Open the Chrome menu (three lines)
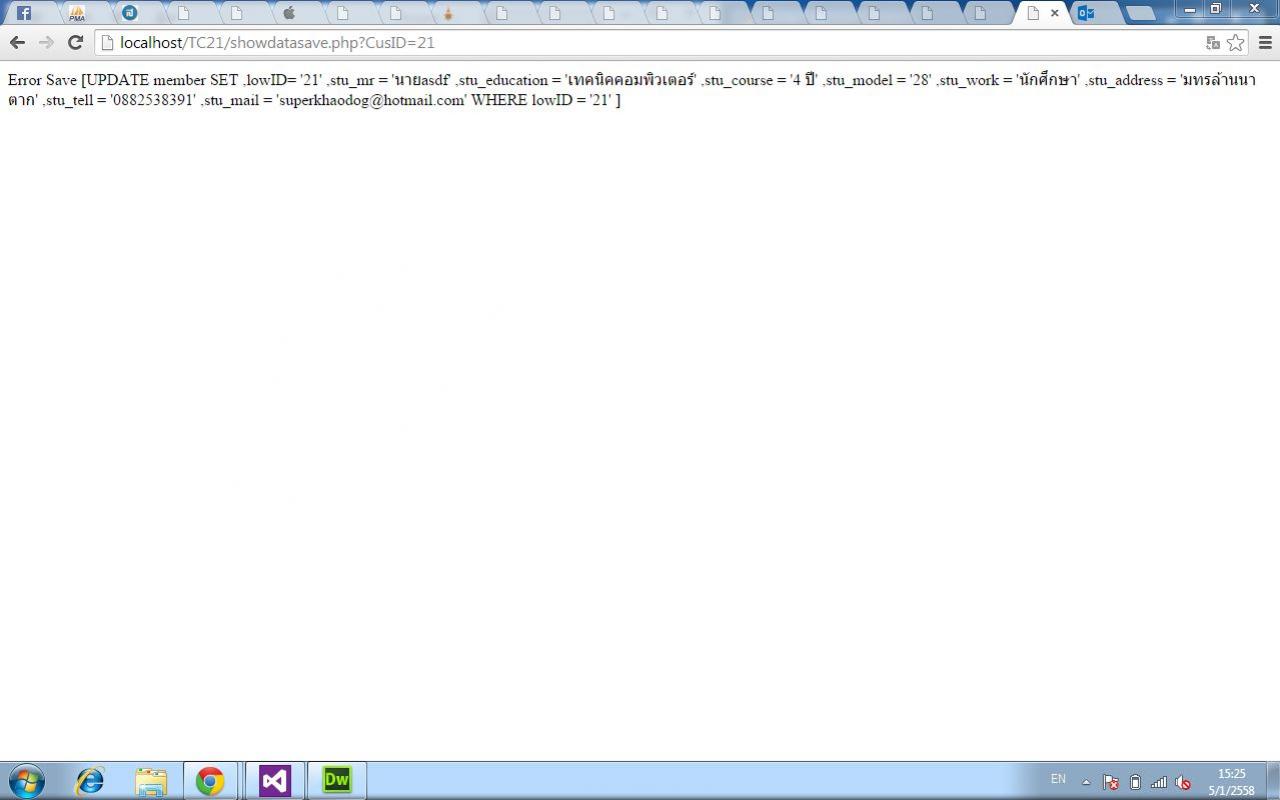The width and height of the screenshot is (1280, 800). click(x=1265, y=42)
